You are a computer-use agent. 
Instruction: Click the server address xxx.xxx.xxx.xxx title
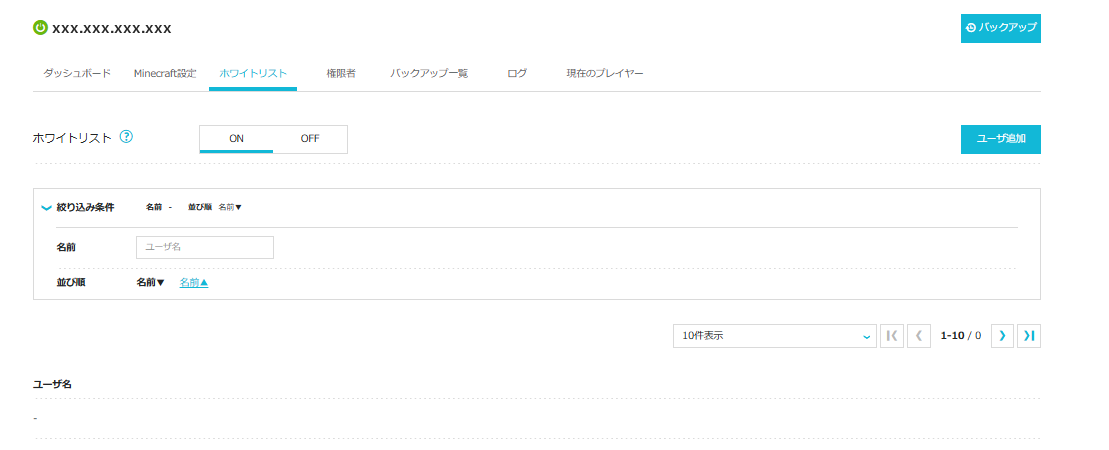[112, 28]
